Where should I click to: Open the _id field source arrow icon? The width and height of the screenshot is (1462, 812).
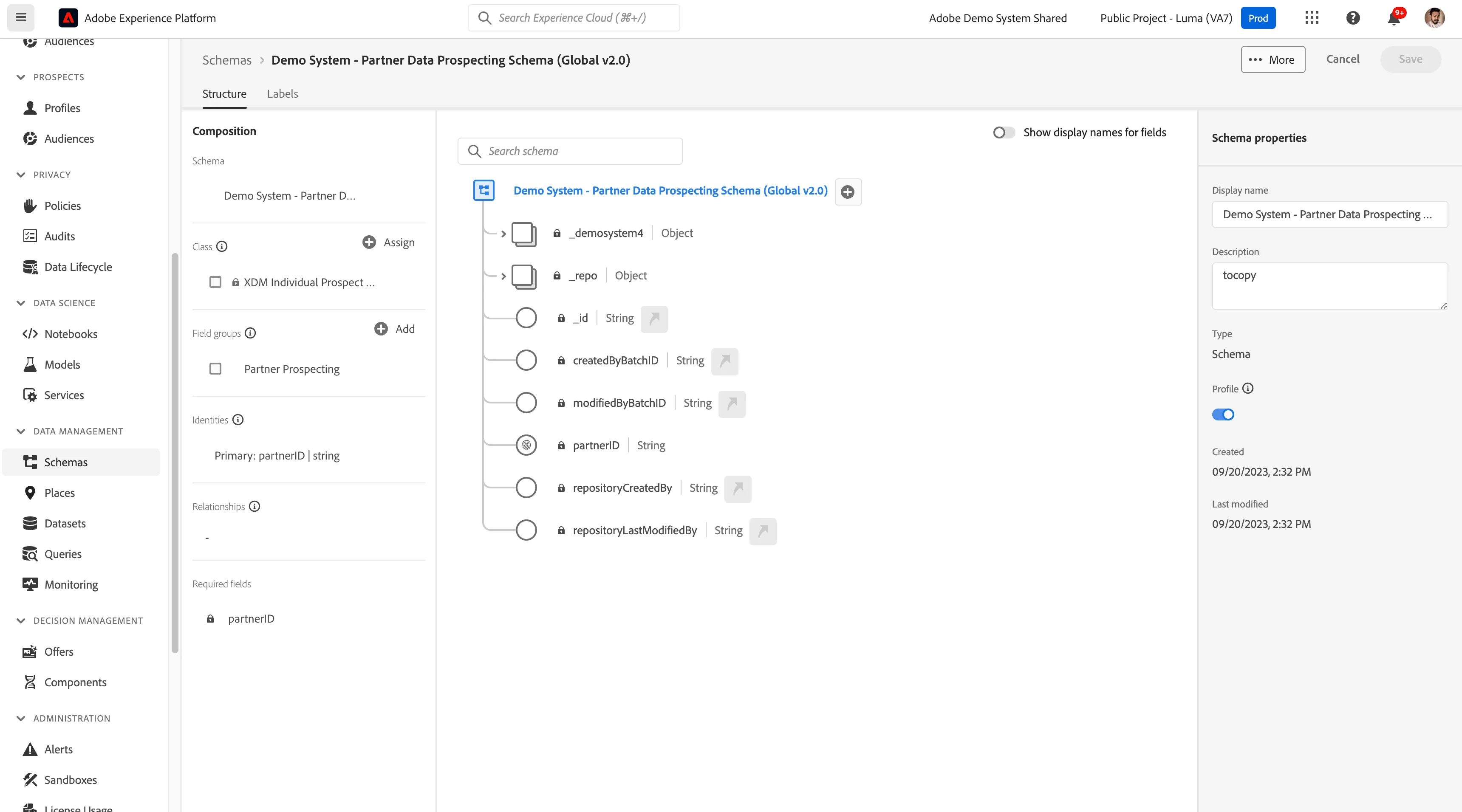pyautogui.click(x=654, y=319)
